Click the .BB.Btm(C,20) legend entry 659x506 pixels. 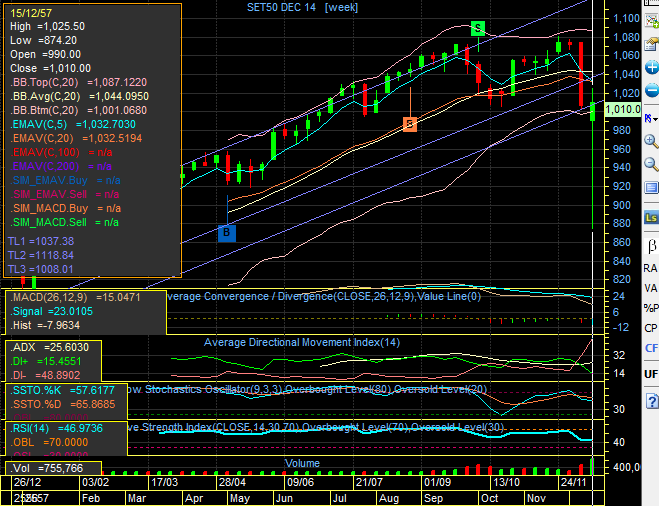[79, 110]
